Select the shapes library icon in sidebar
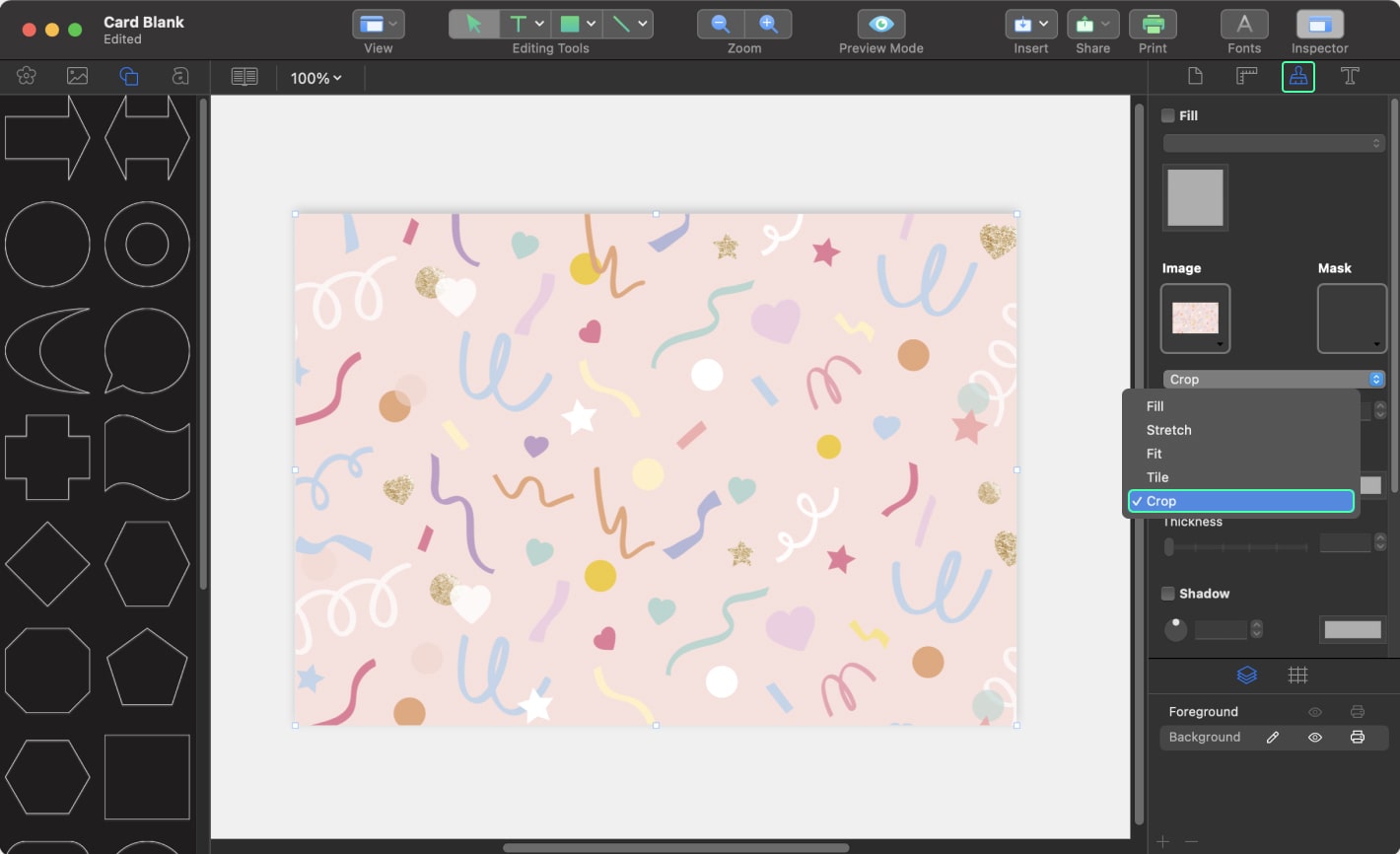The image size is (1400, 854). pyautogui.click(x=128, y=76)
